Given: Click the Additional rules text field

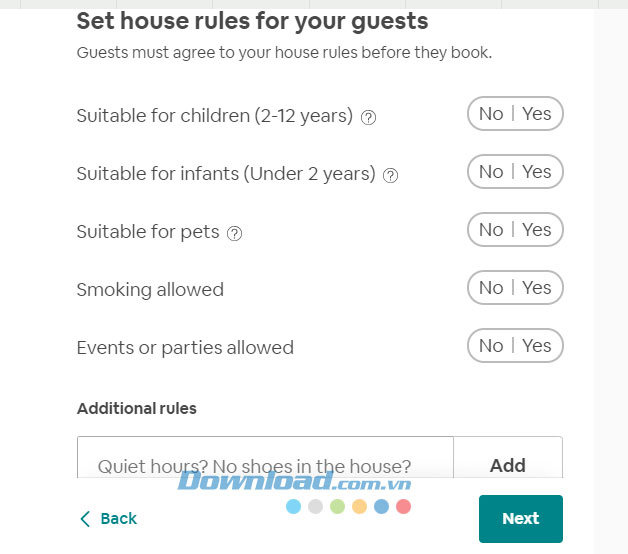Looking at the screenshot, I should (265, 464).
